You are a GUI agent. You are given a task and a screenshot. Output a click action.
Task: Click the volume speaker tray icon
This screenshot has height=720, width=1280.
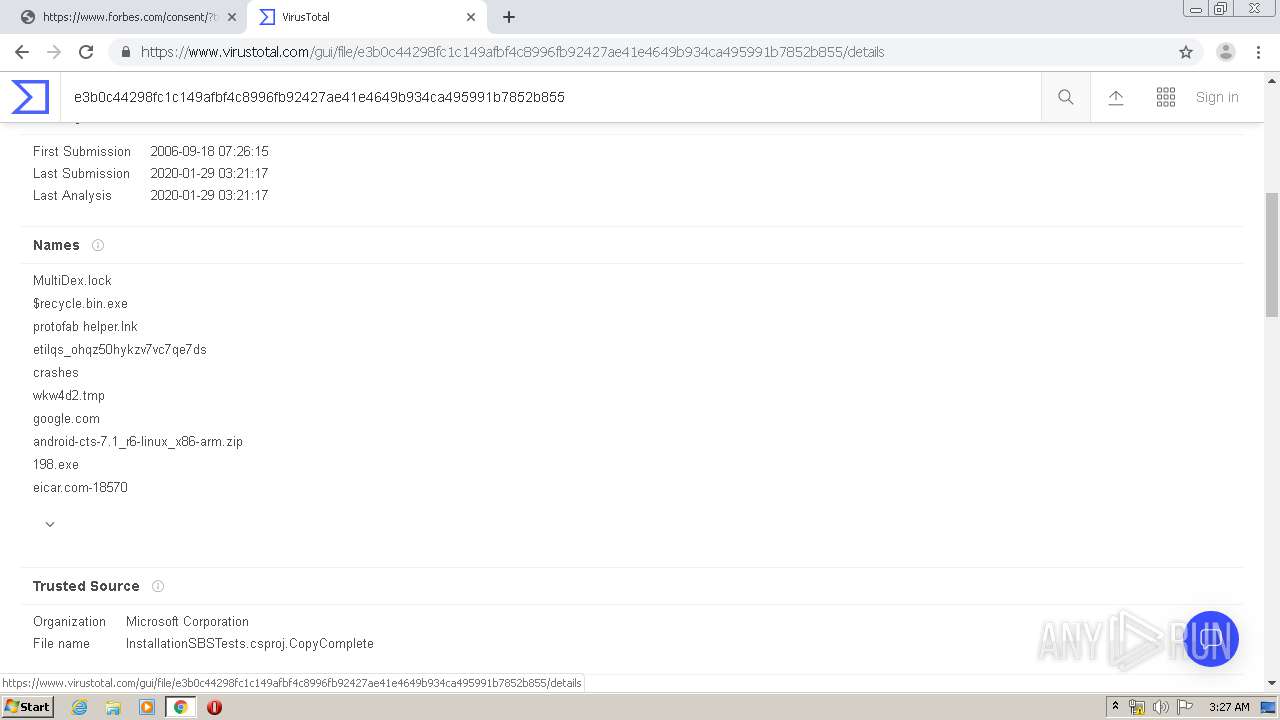point(1161,707)
